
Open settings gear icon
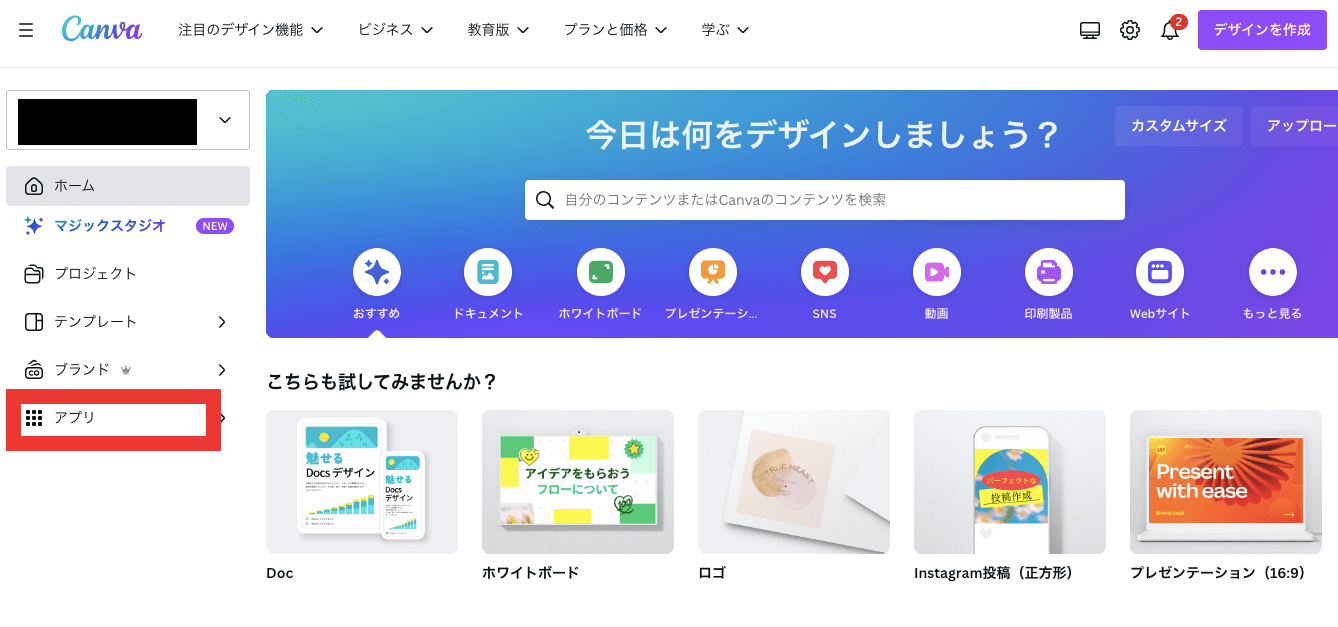[1130, 30]
